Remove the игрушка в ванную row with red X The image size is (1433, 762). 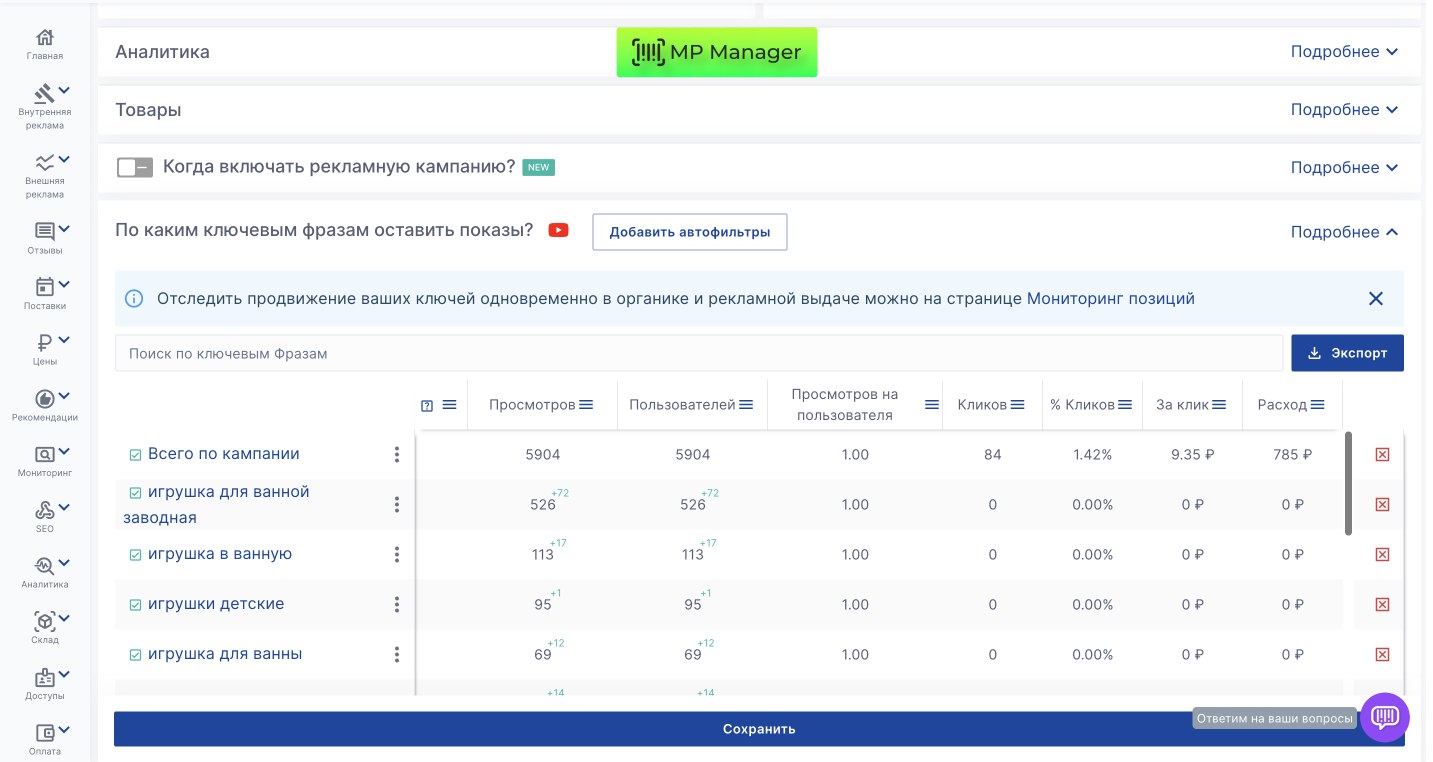pos(1382,554)
